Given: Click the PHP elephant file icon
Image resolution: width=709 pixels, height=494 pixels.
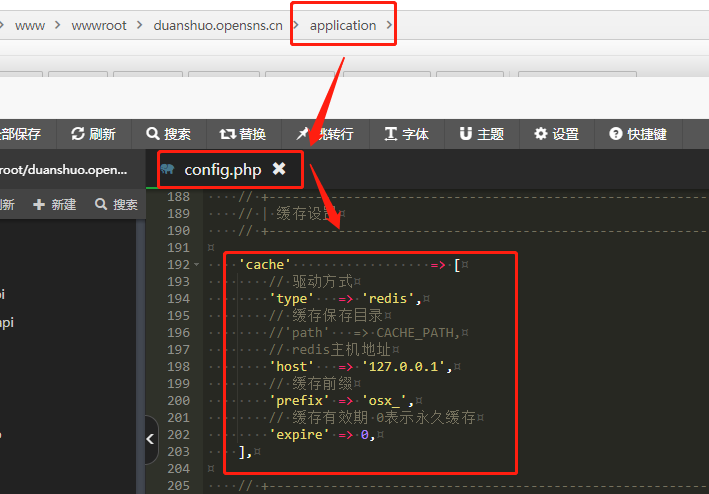Looking at the screenshot, I should click(167, 169).
